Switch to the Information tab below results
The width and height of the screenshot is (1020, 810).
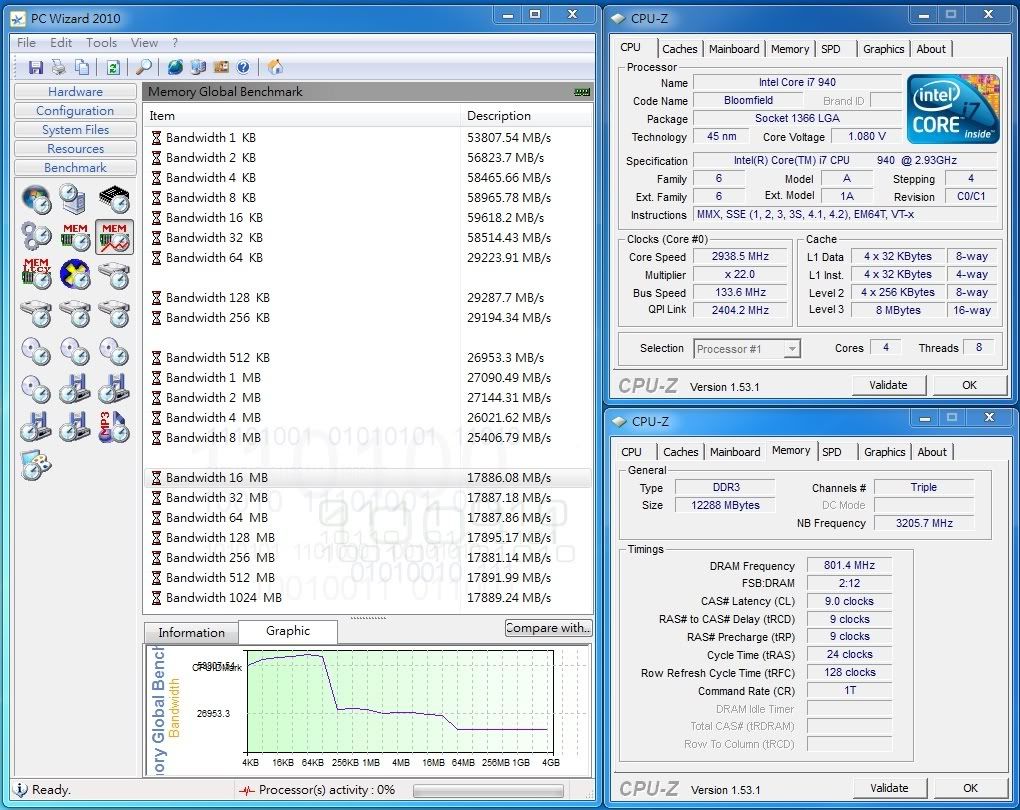pyautogui.click(x=191, y=632)
